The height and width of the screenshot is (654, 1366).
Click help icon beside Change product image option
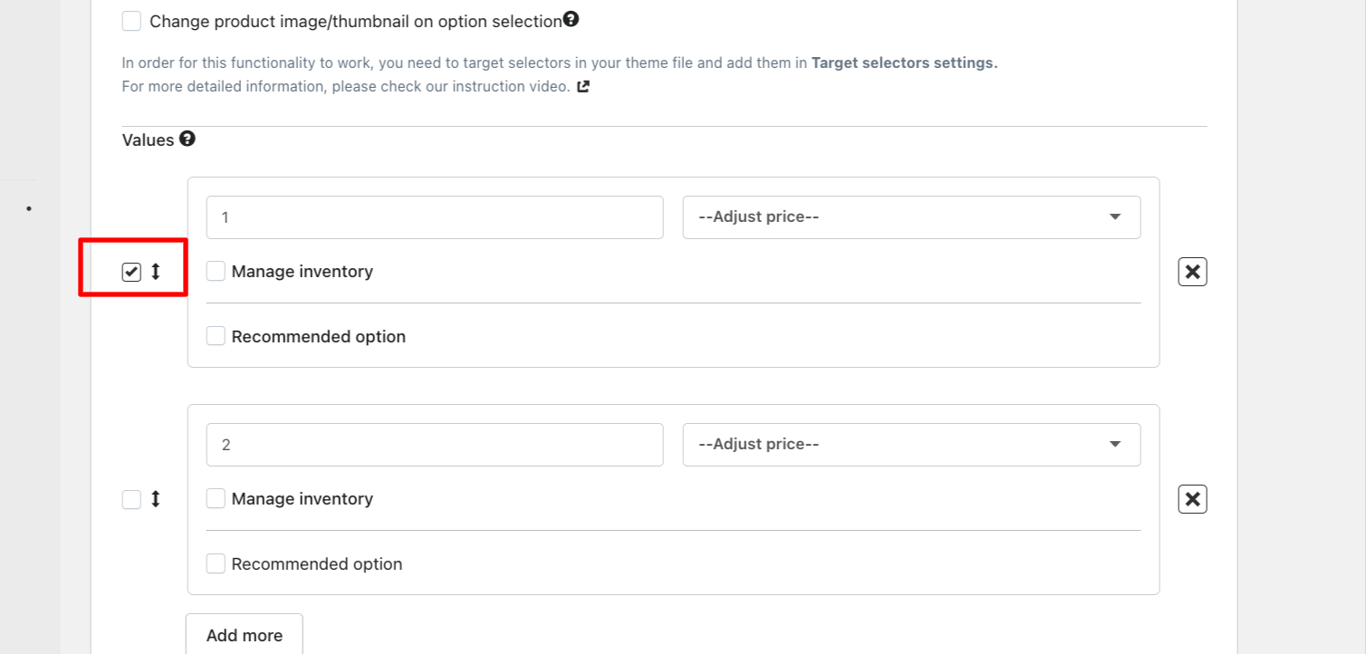(571, 19)
